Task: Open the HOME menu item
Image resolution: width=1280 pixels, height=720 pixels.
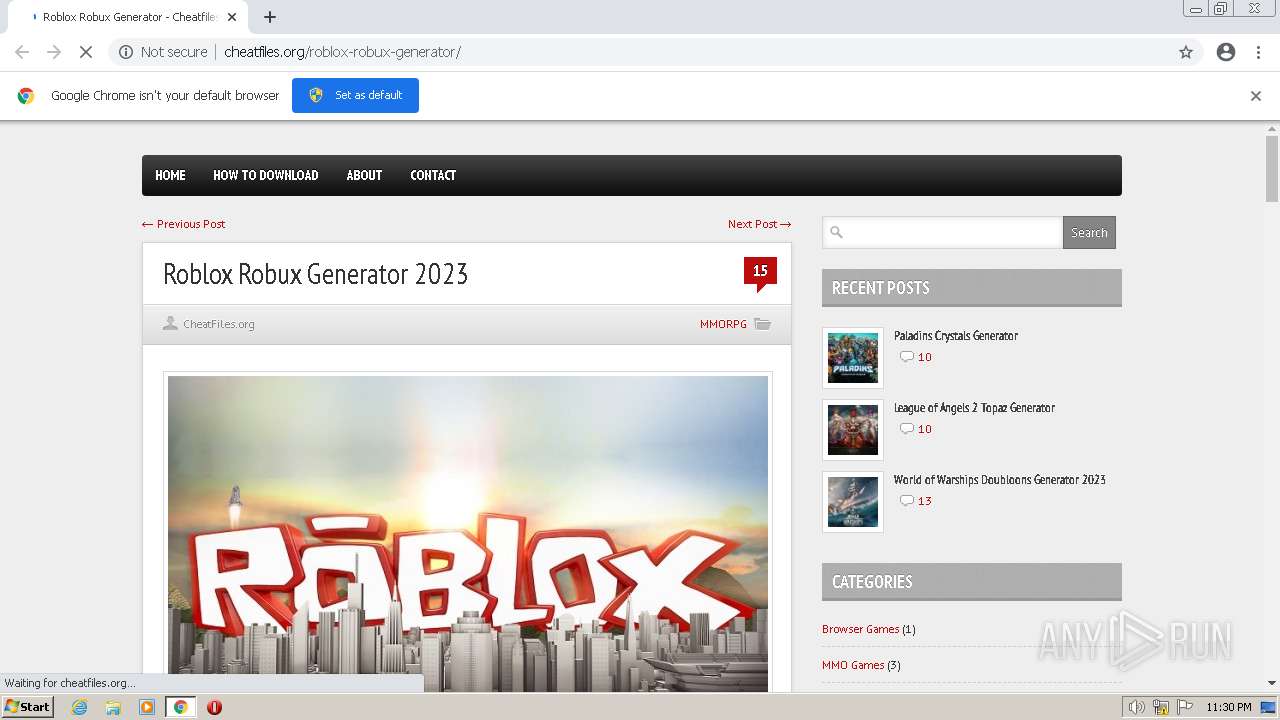Action: coord(170,175)
